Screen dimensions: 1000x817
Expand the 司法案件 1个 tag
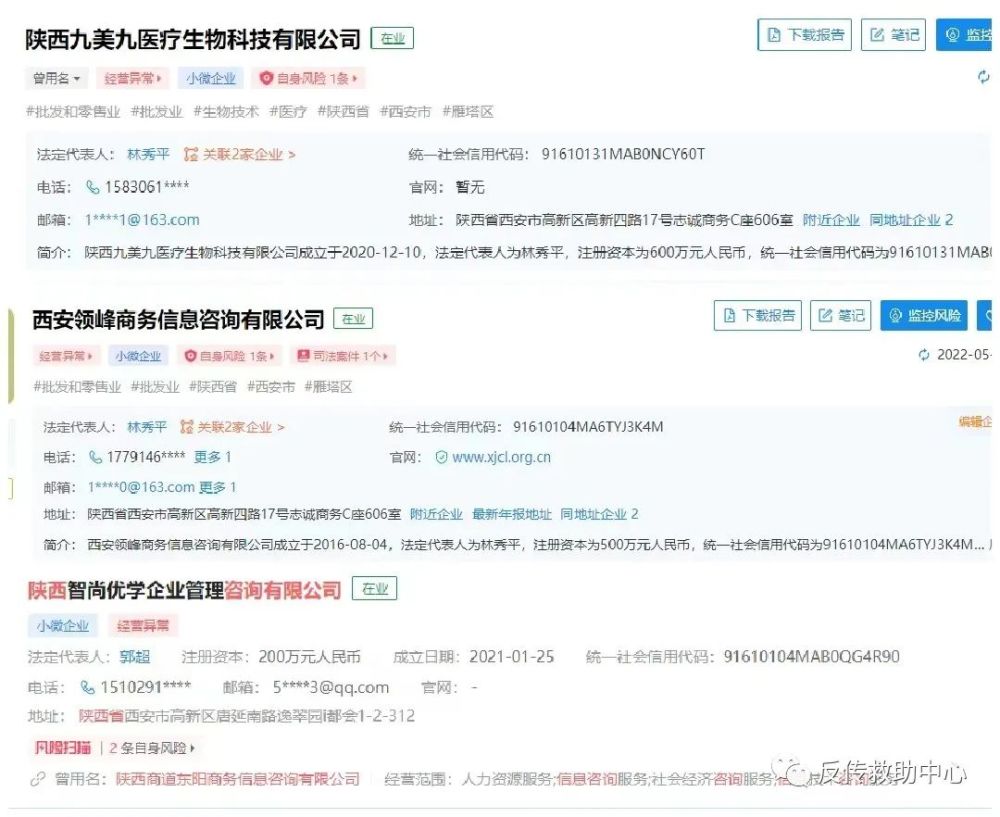pyautogui.click(x=343, y=356)
